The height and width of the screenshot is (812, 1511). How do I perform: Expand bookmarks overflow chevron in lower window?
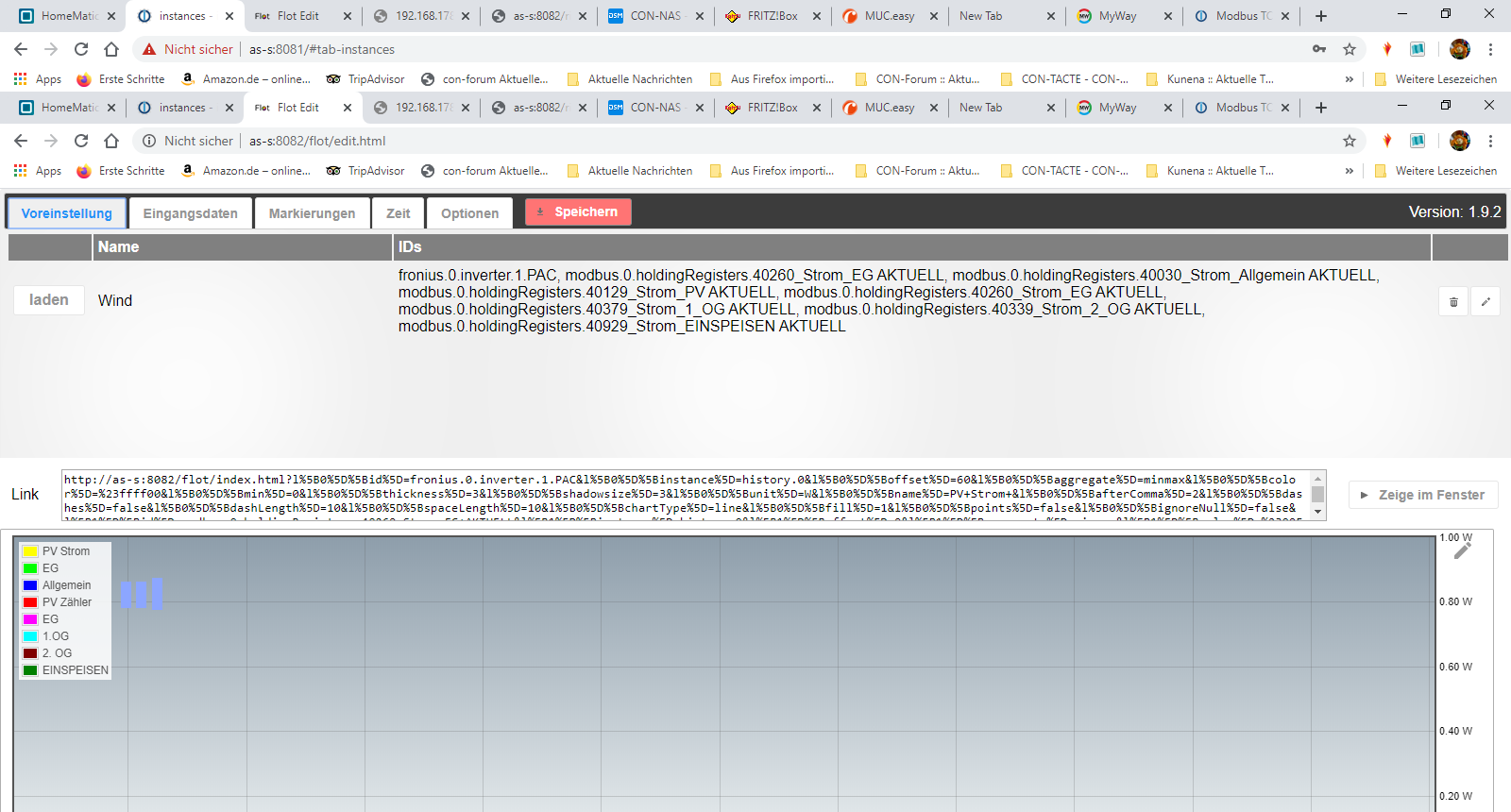point(1350,171)
